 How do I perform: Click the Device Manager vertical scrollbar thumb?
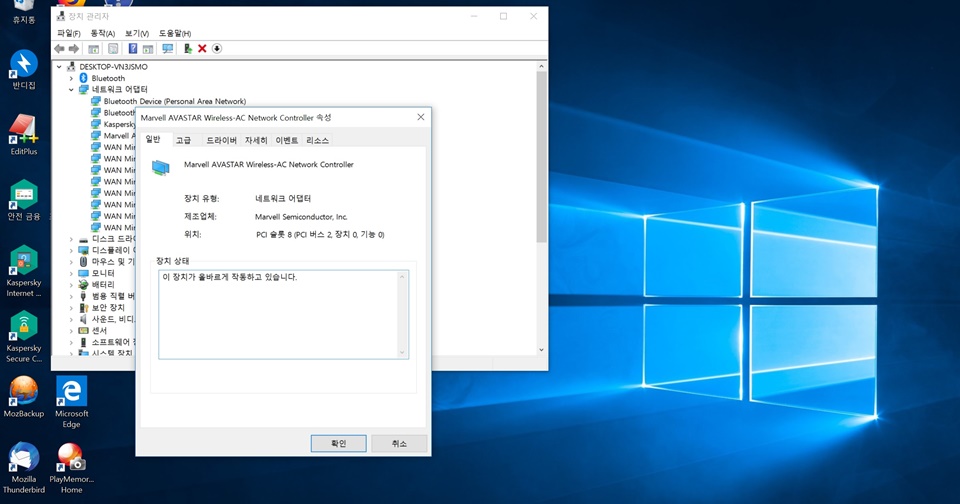point(541,156)
